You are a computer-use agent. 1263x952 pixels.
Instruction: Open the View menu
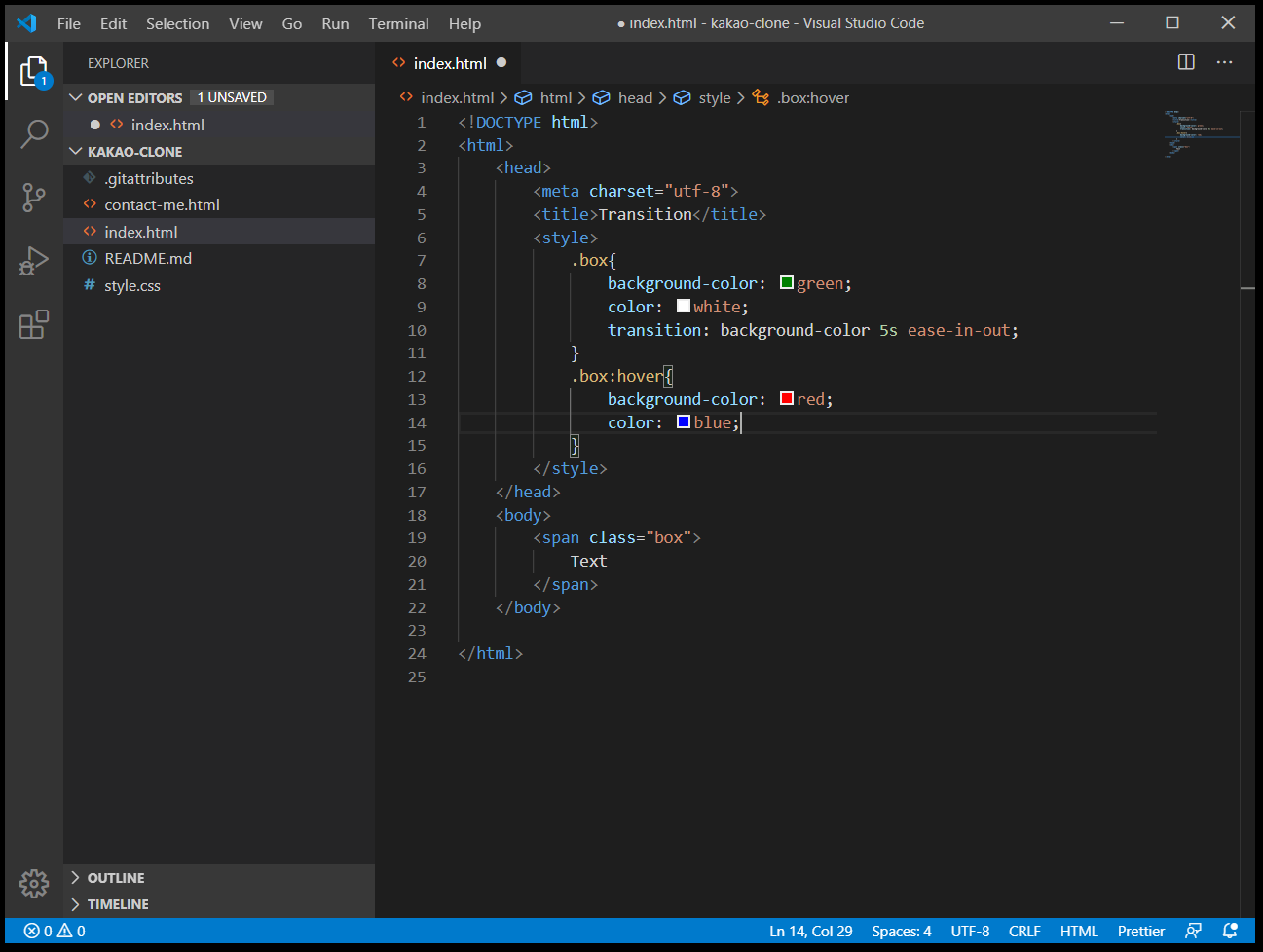click(x=245, y=23)
